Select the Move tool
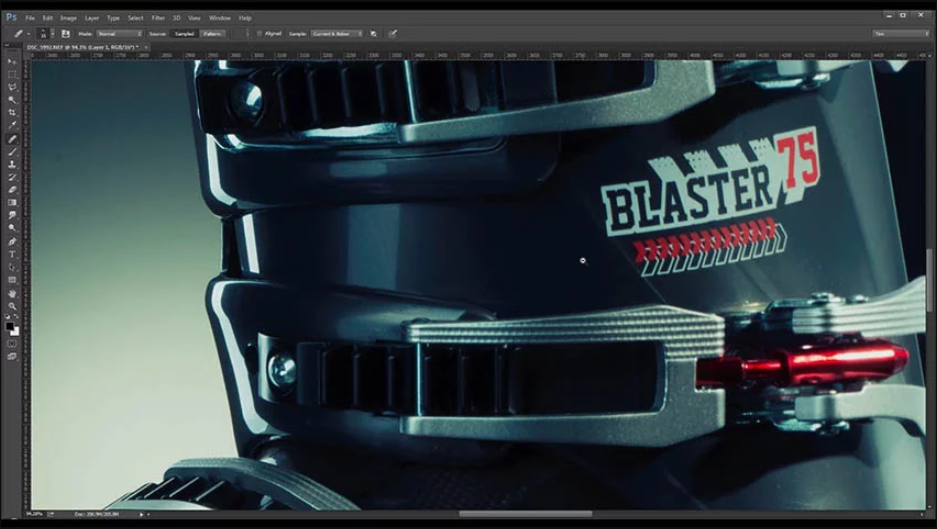 coord(12,62)
